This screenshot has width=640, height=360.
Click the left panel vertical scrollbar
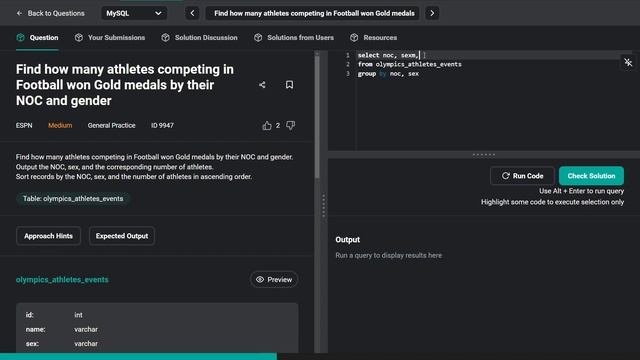(317, 116)
